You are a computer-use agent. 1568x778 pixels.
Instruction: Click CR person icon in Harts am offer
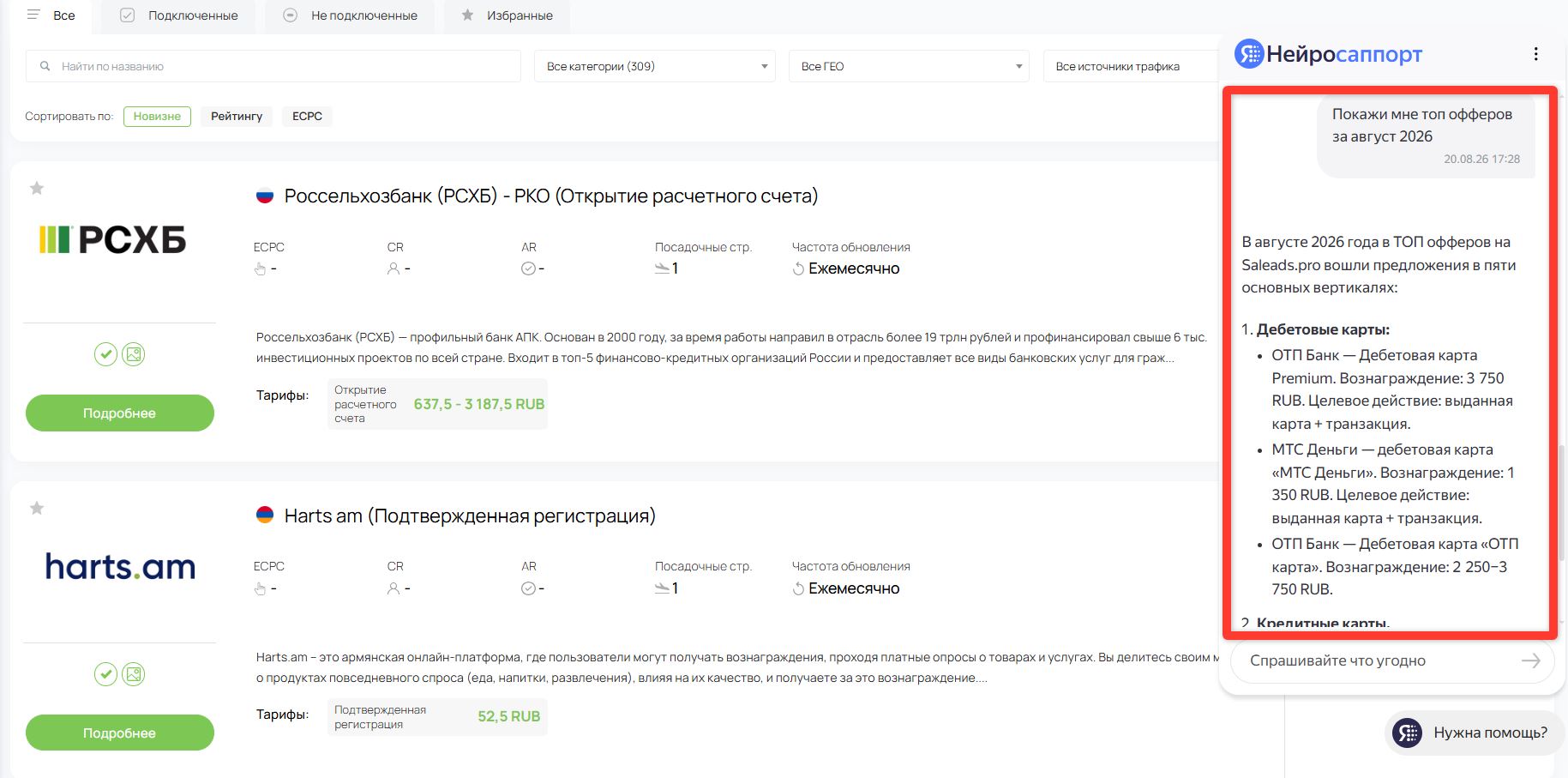[x=394, y=588]
